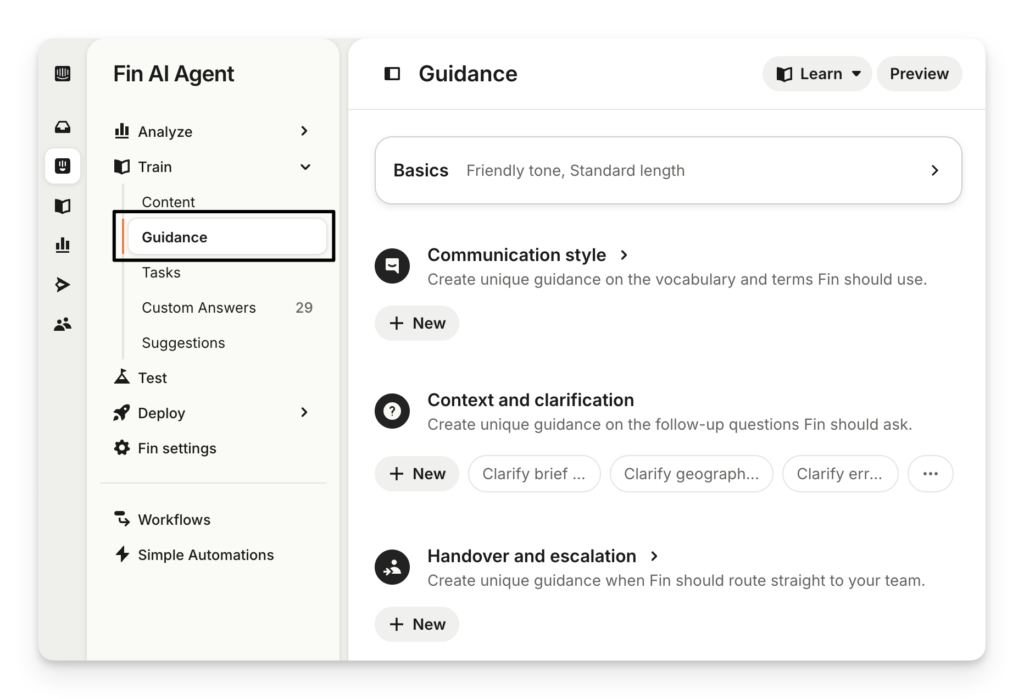Click the Handover and escalation person icon

(x=392, y=567)
